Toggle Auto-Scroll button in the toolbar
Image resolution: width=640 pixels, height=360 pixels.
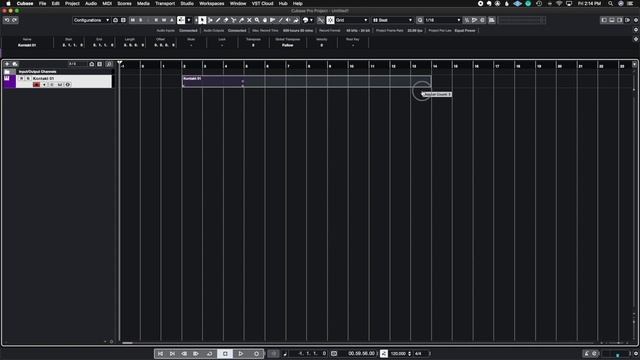tap(181, 20)
